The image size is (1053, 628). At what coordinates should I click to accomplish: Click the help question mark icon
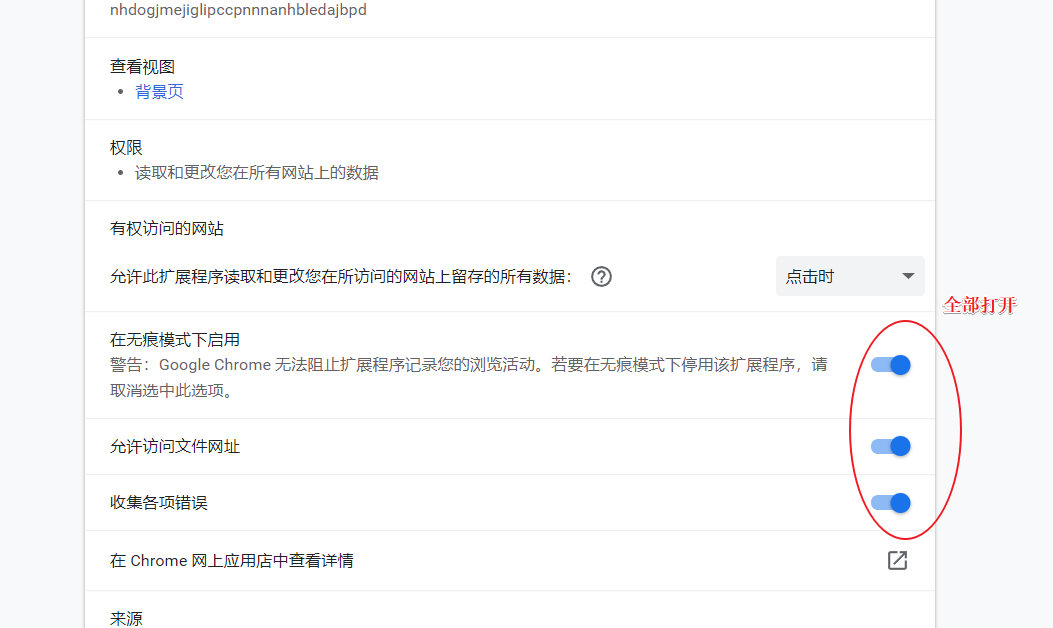click(601, 277)
